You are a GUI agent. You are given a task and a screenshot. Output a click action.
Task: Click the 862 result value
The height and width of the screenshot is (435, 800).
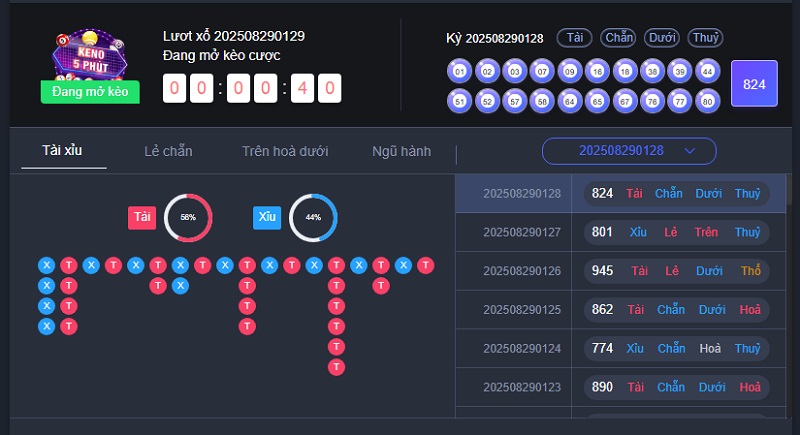click(x=602, y=310)
